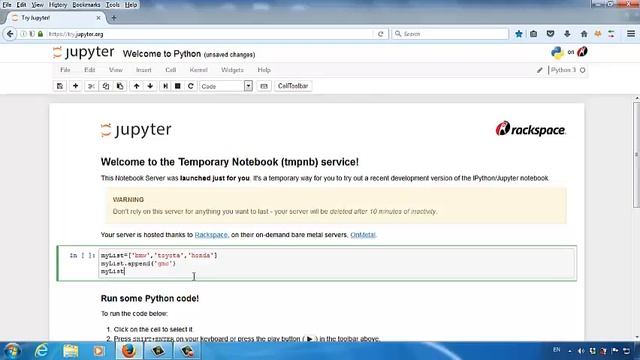Open the notebook Widgets menu

coord(232,70)
